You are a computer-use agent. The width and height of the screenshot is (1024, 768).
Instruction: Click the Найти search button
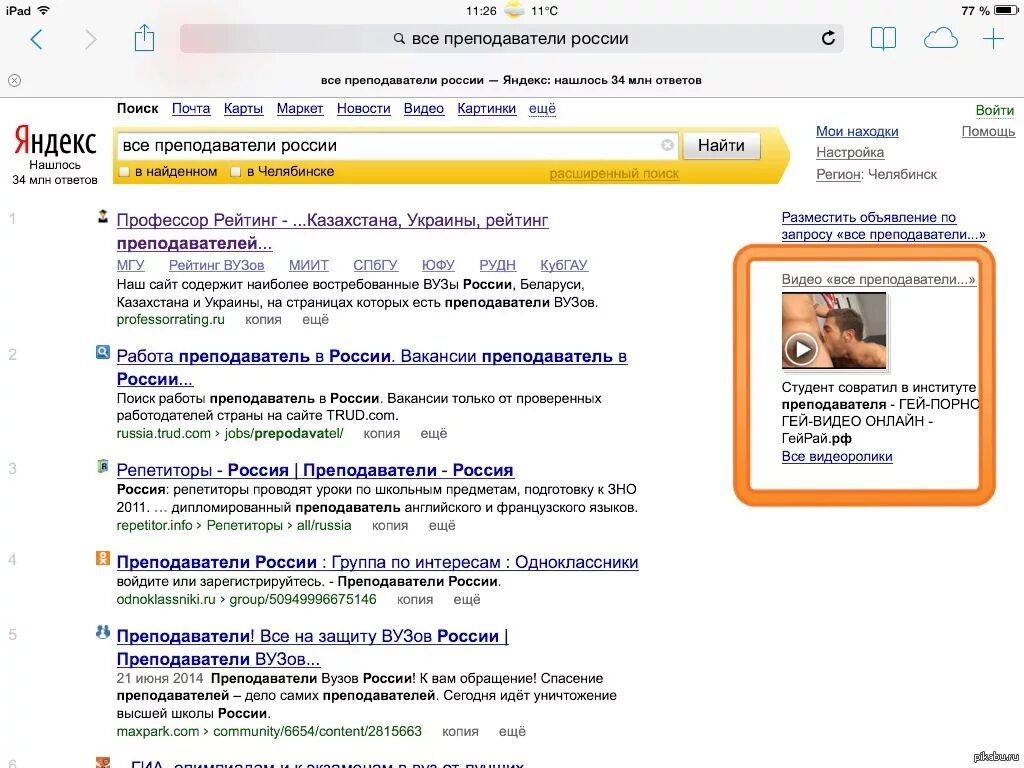pyautogui.click(x=721, y=145)
